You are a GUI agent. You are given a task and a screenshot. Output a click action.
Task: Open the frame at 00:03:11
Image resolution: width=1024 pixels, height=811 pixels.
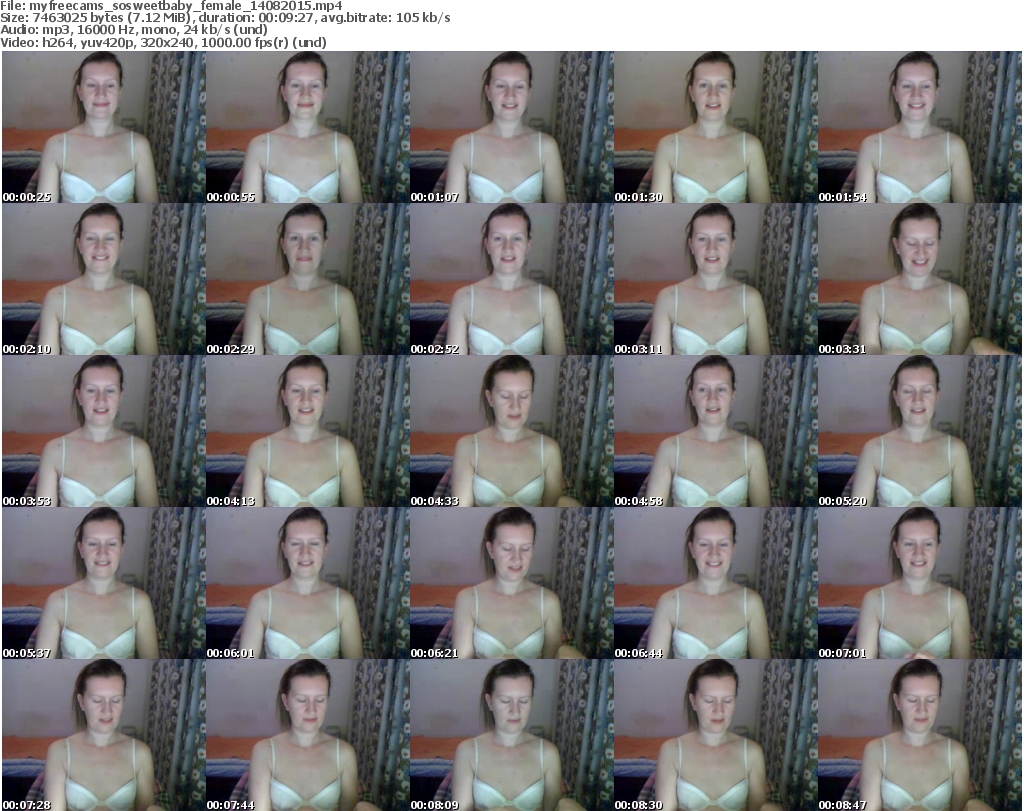pyautogui.click(x=716, y=279)
